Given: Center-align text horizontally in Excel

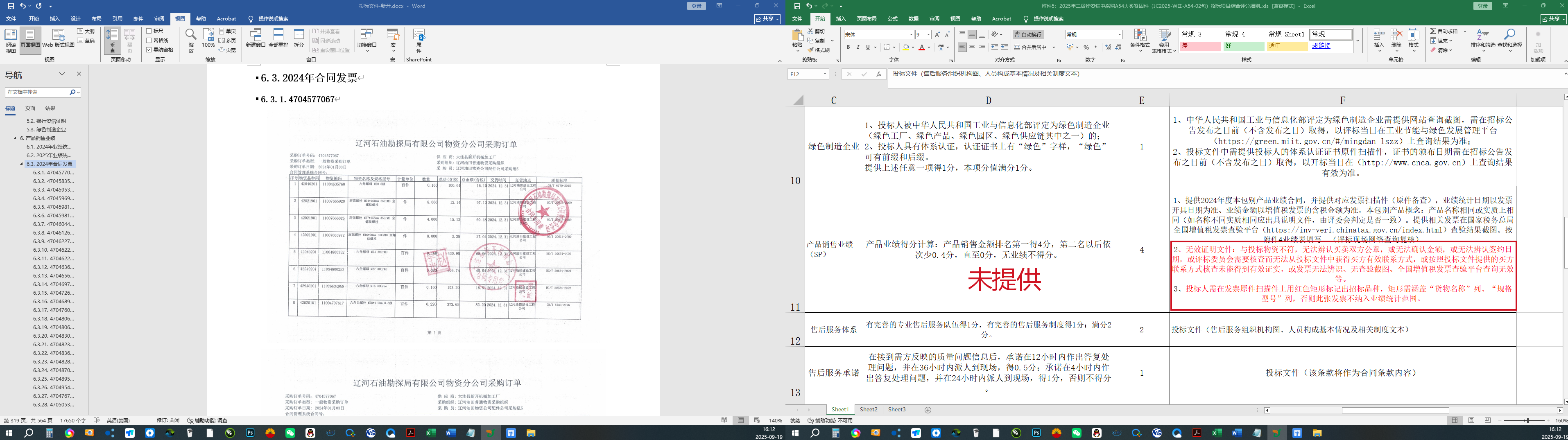Looking at the screenshot, I should click(972, 47).
